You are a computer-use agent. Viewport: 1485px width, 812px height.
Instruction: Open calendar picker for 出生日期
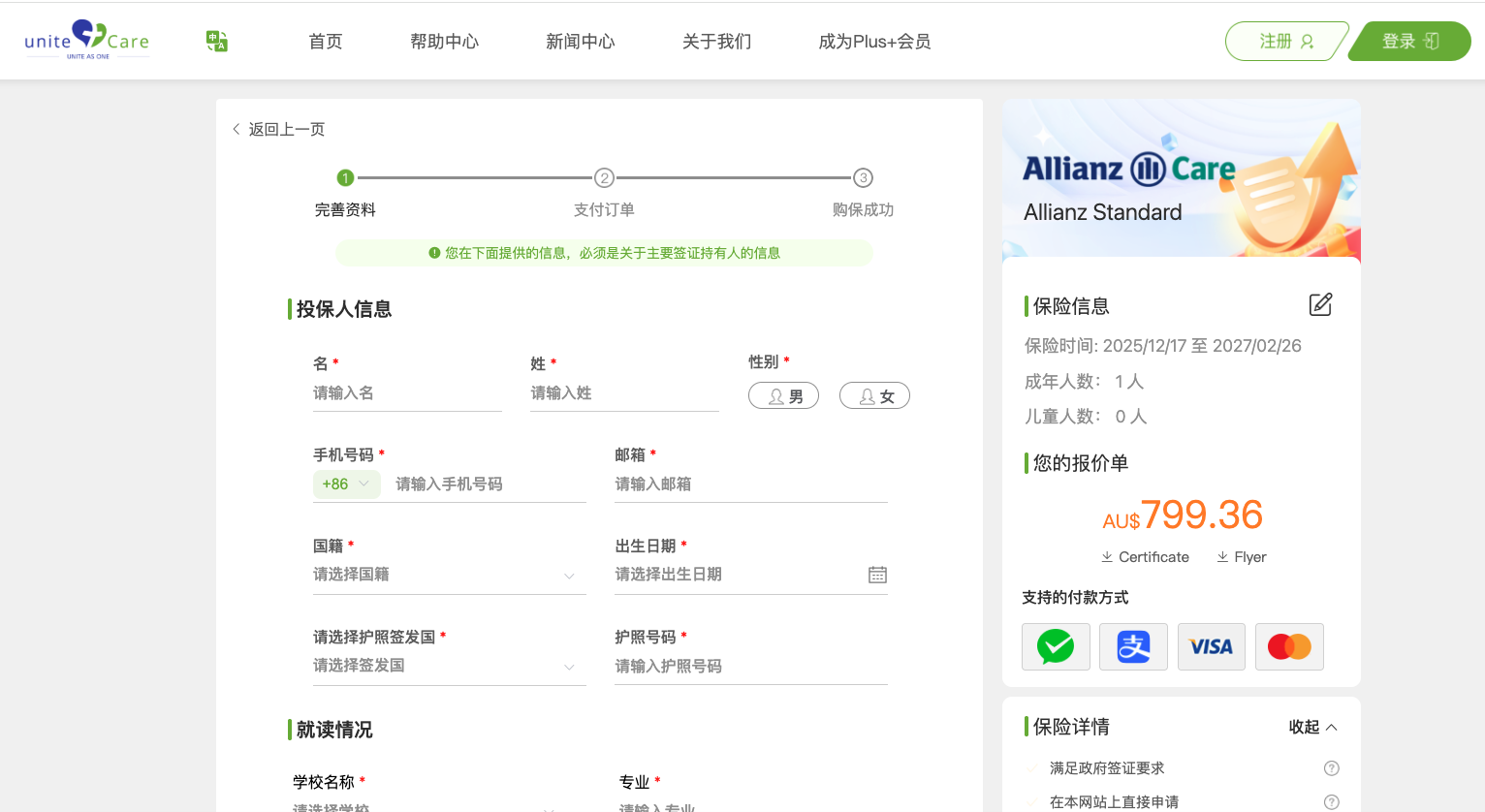coord(877,574)
